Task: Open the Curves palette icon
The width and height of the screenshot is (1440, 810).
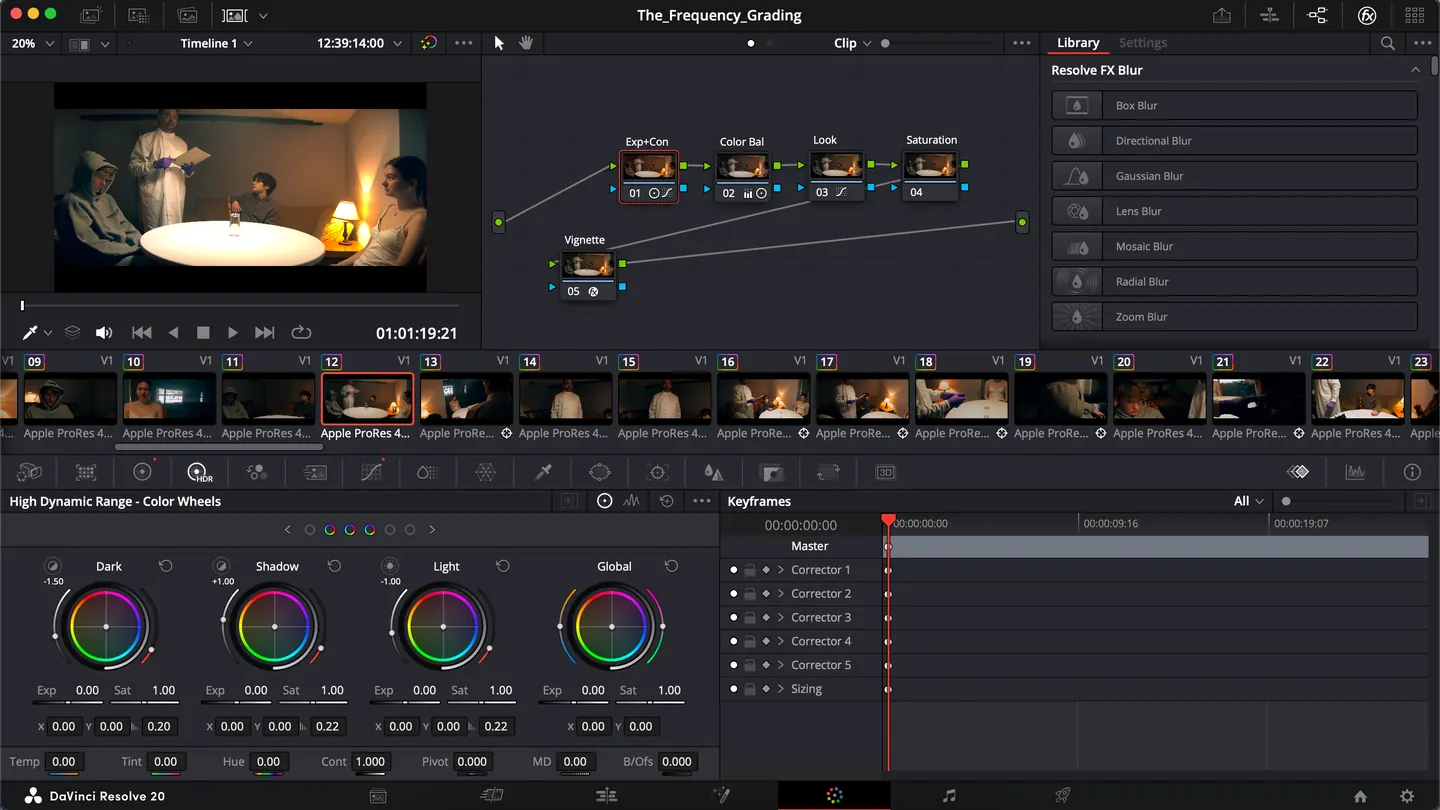Action: click(x=372, y=472)
